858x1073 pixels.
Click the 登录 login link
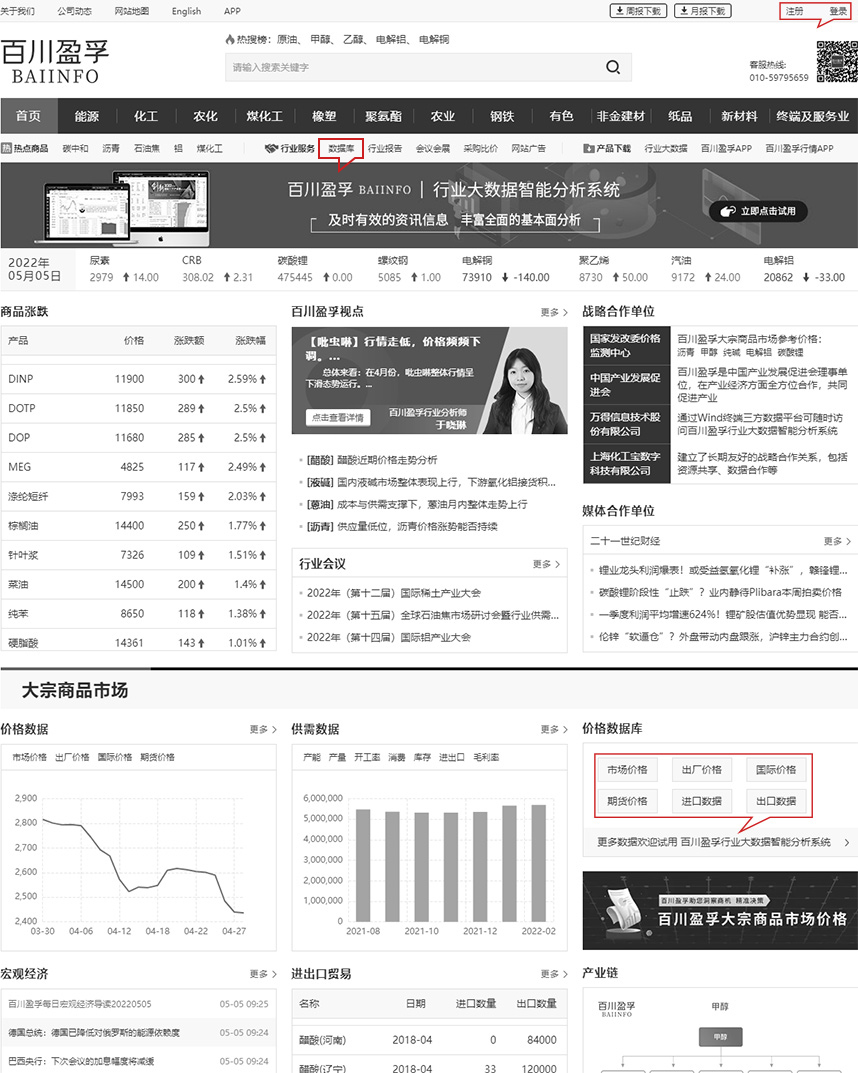pyautogui.click(x=837, y=11)
